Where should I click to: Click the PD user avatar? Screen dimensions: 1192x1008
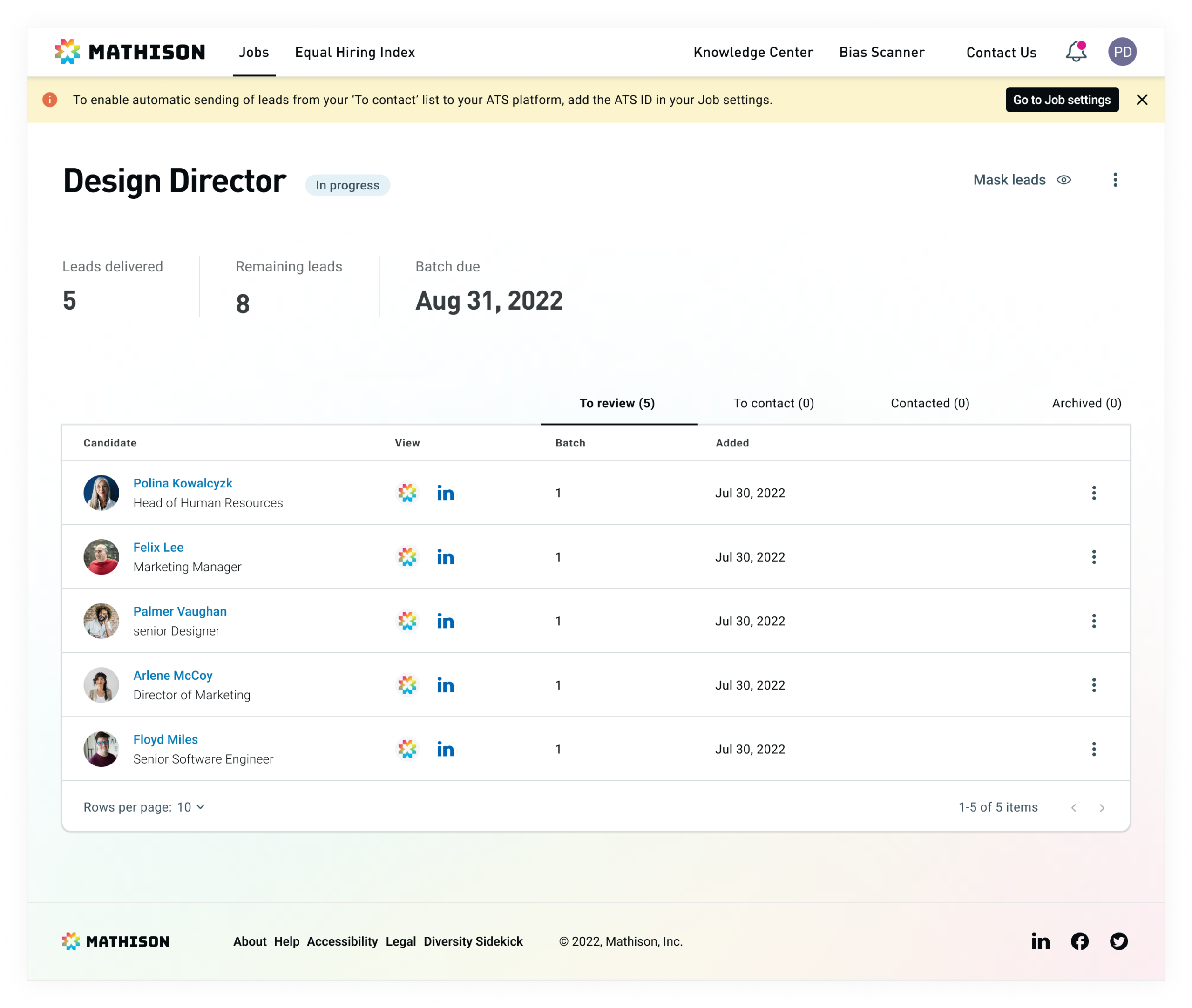pos(1122,52)
